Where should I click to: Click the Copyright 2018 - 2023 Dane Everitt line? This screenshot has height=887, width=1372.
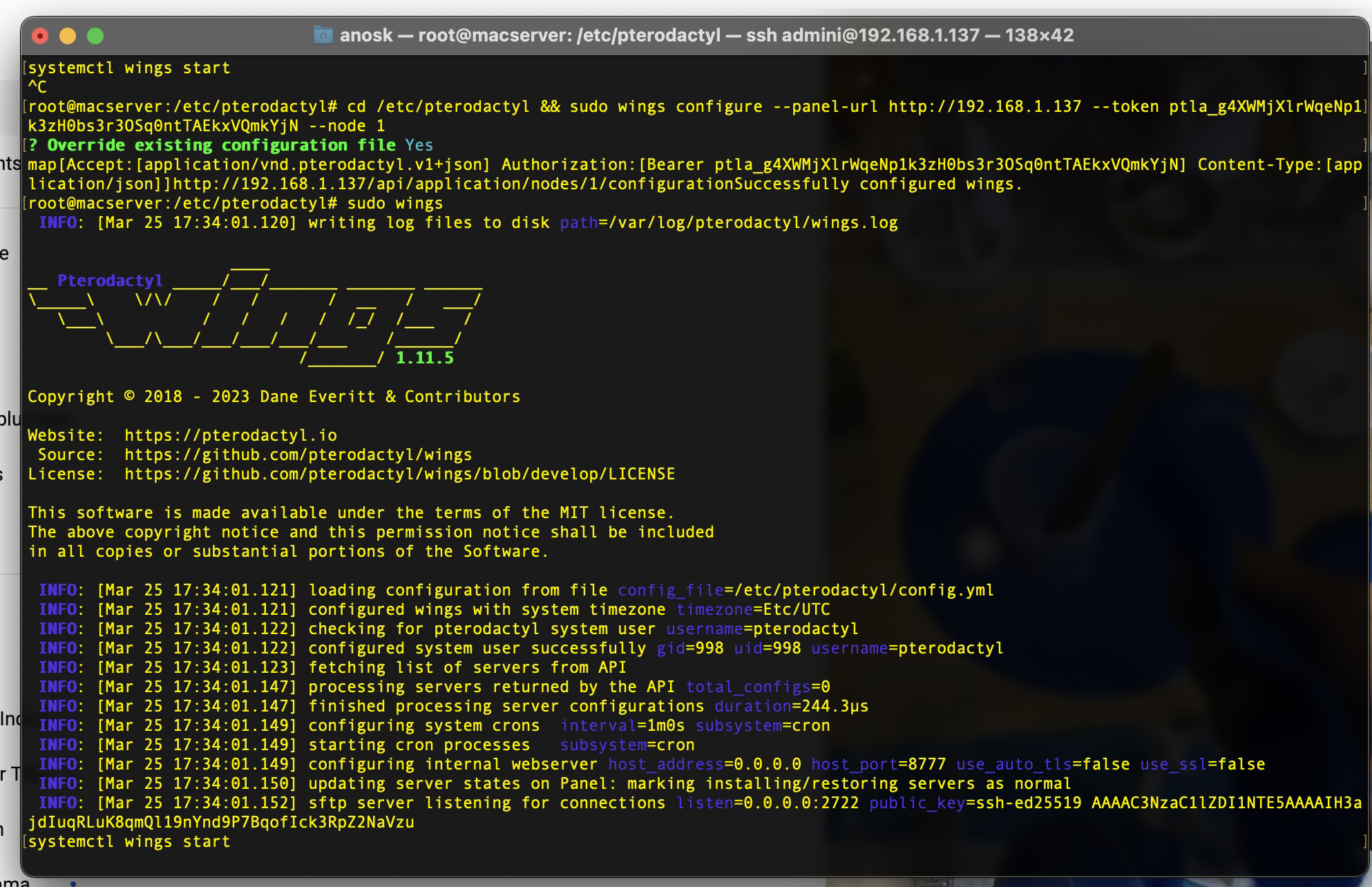coord(274,397)
